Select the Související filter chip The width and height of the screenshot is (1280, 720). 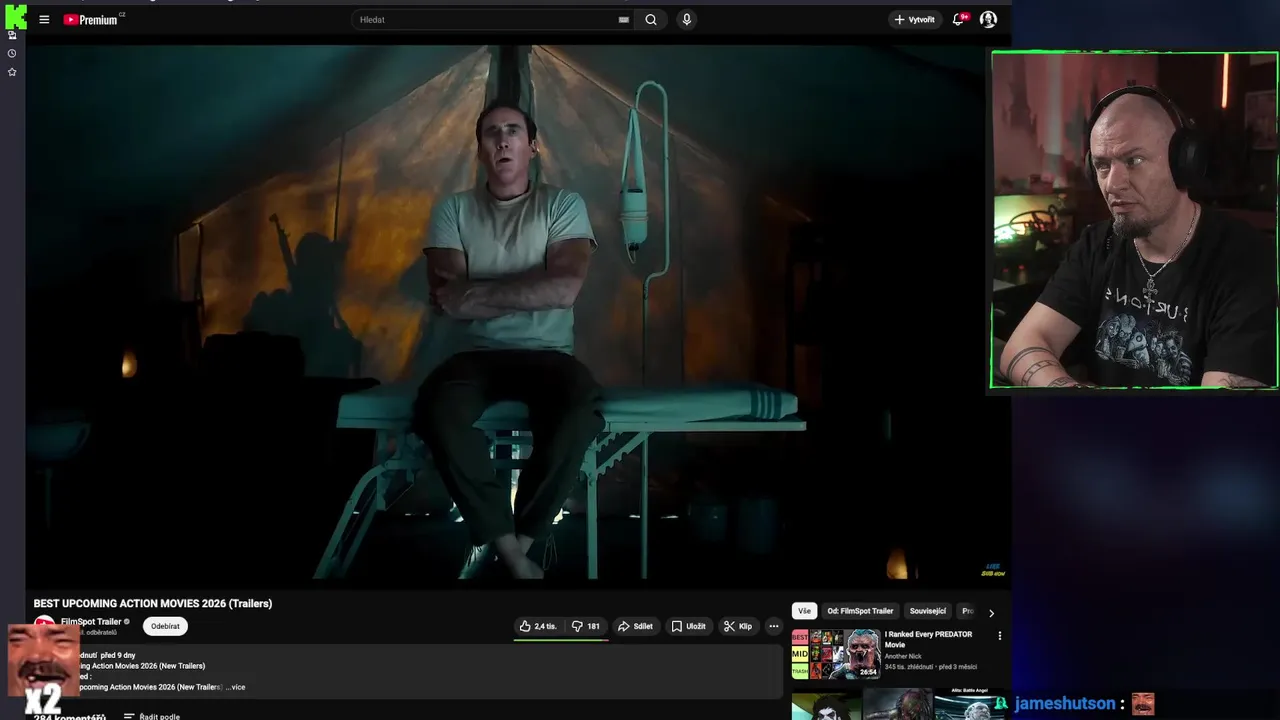pyautogui.click(x=927, y=611)
